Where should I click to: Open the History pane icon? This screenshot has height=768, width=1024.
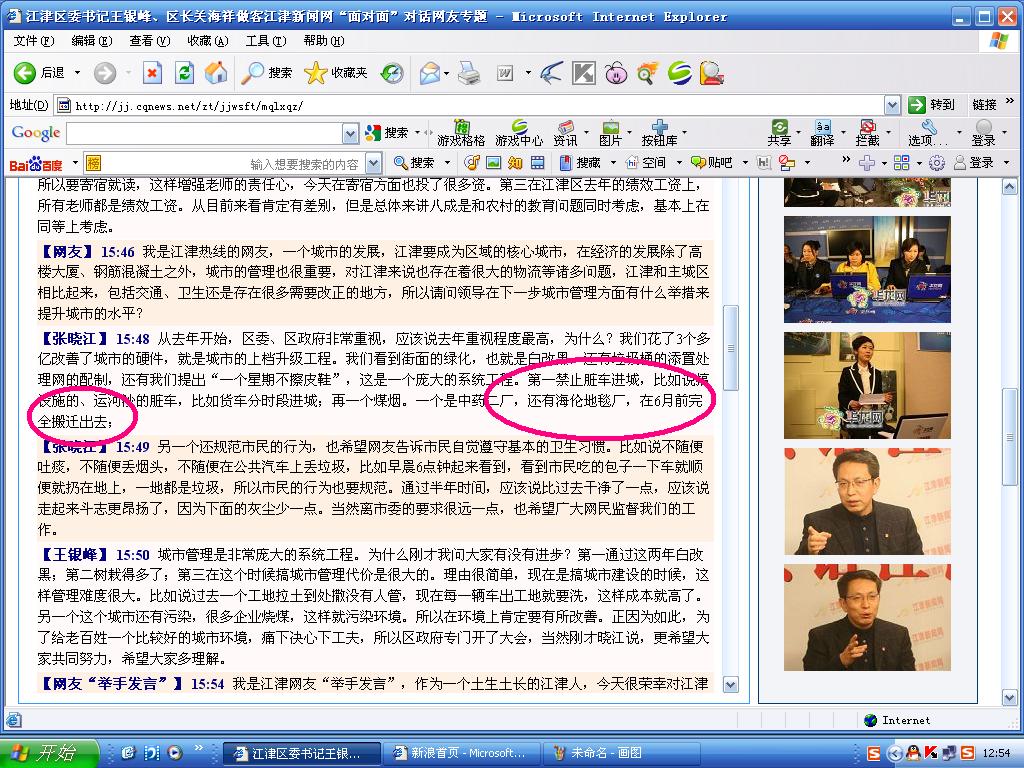(x=392, y=72)
